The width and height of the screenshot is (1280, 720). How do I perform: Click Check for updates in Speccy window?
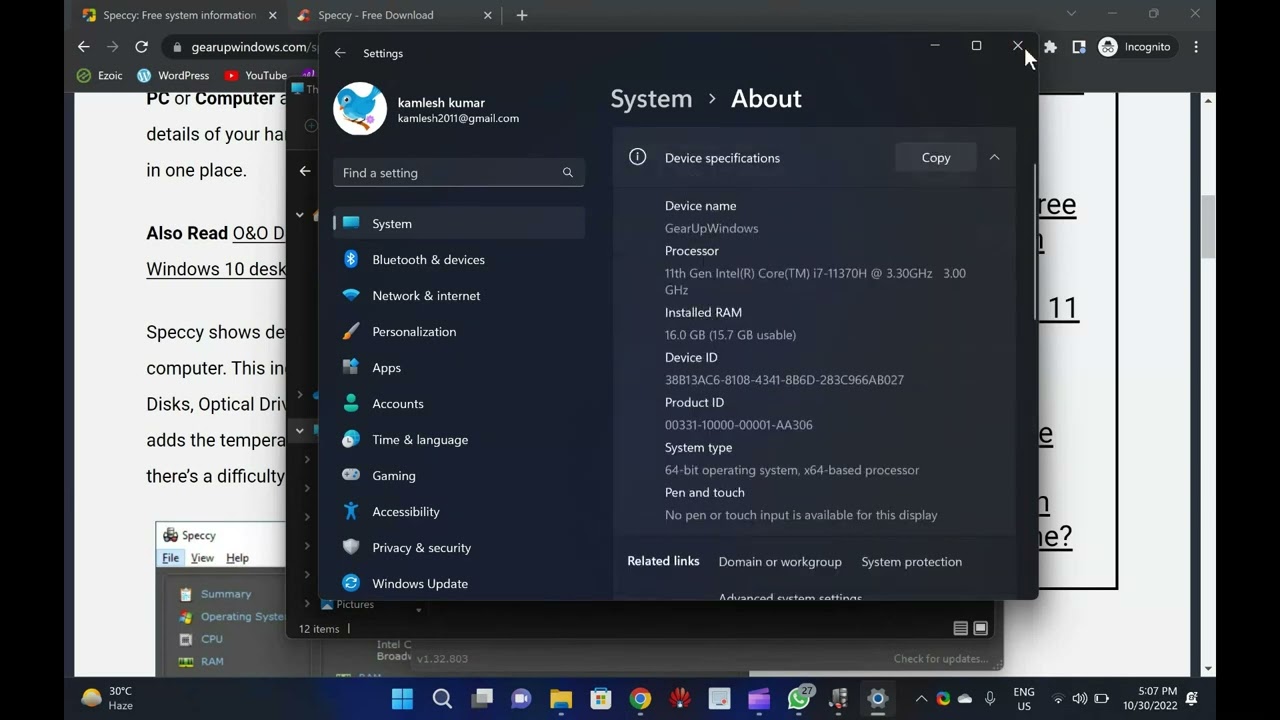[x=941, y=659]
